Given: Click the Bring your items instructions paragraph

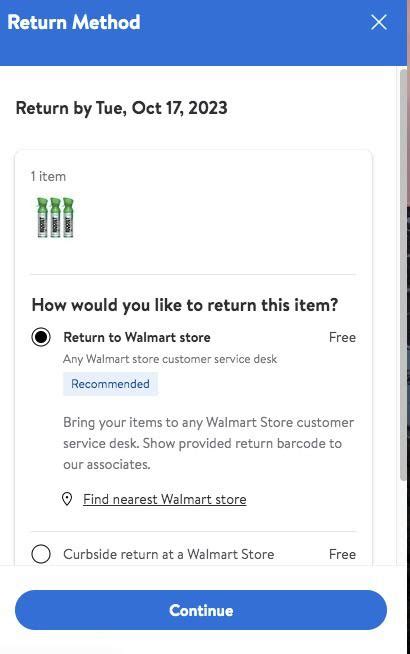Looking at the screenshot, I should pos(209,443).
